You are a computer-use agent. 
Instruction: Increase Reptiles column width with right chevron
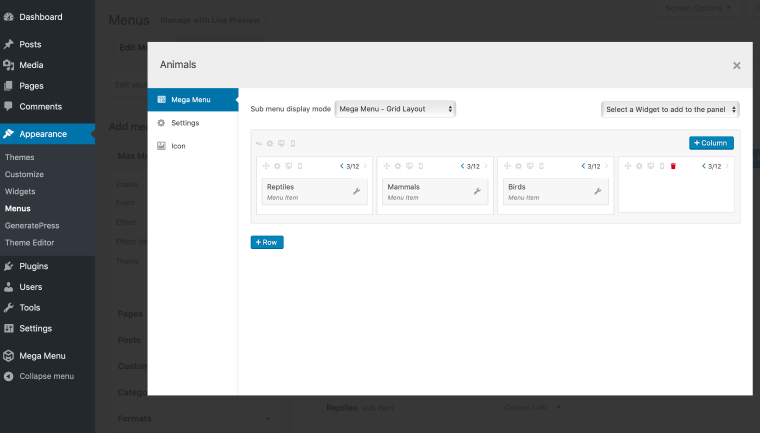365,166
